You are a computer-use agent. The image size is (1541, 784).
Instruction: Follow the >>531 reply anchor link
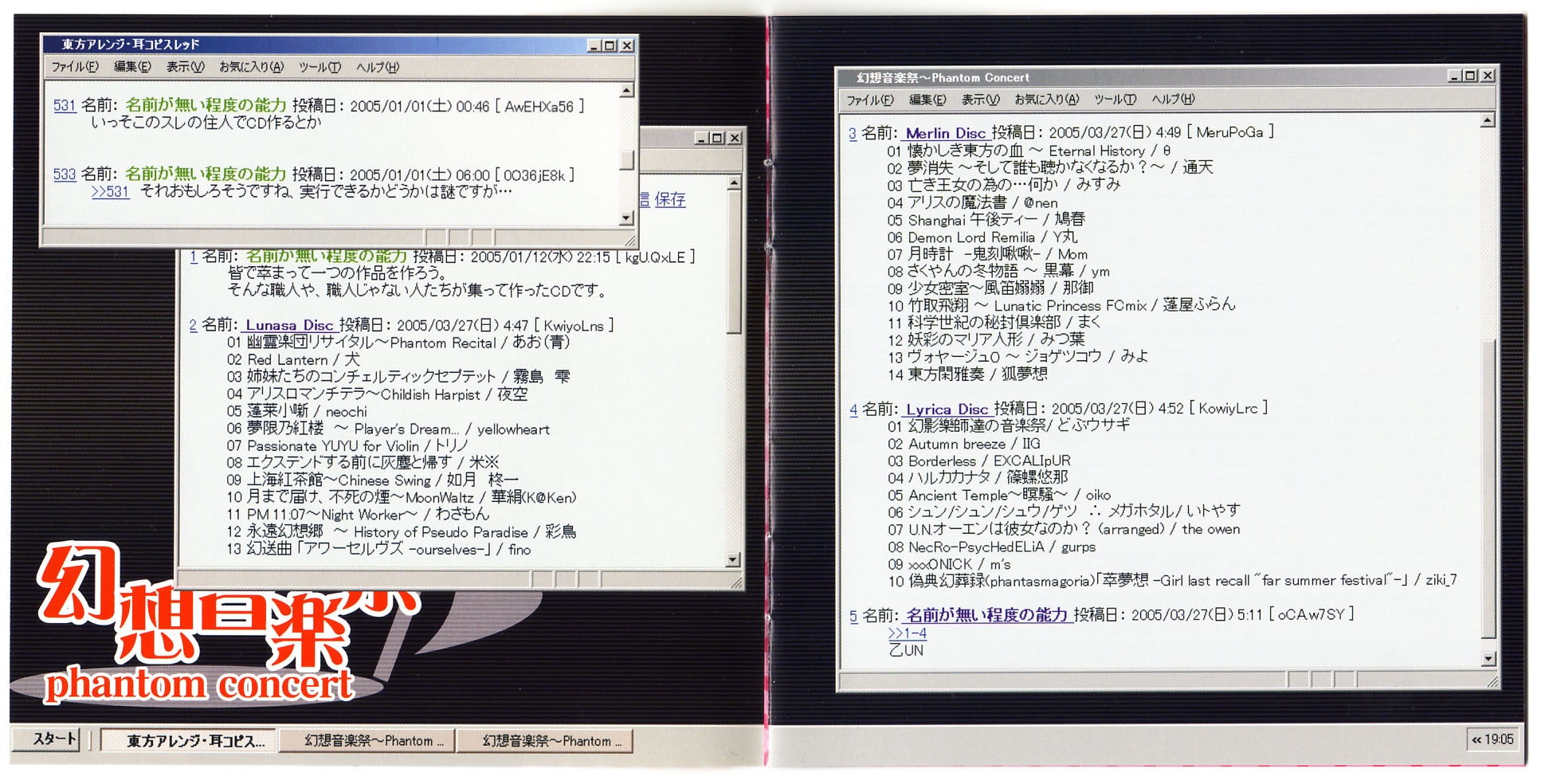point(110,192)
